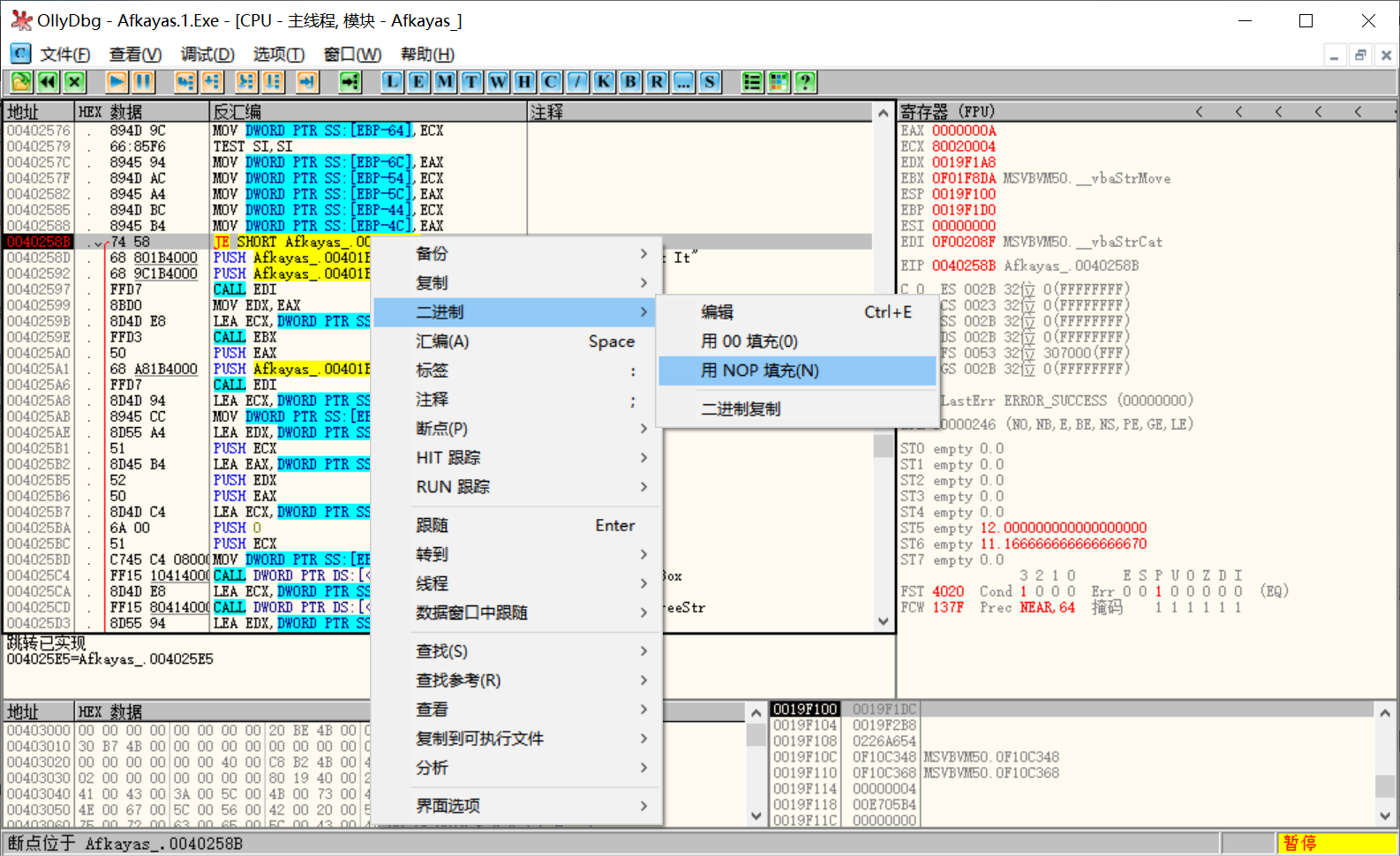1400x856 pixels.
Task: Open appearance options colored grid icon
Action: click(779, 82)
